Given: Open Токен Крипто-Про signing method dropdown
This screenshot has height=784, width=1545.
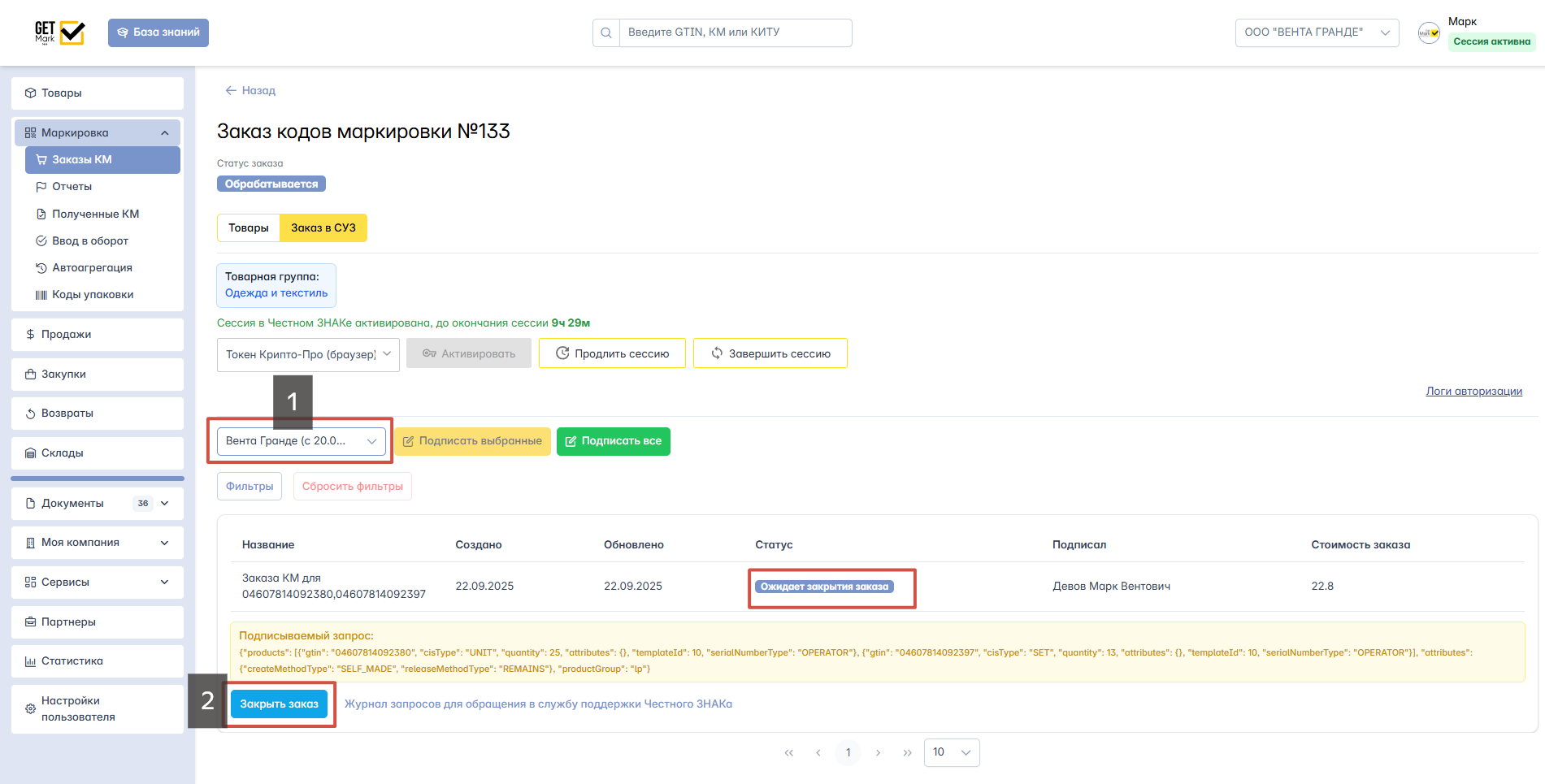Looking at the screenshot, I should 308,355.
